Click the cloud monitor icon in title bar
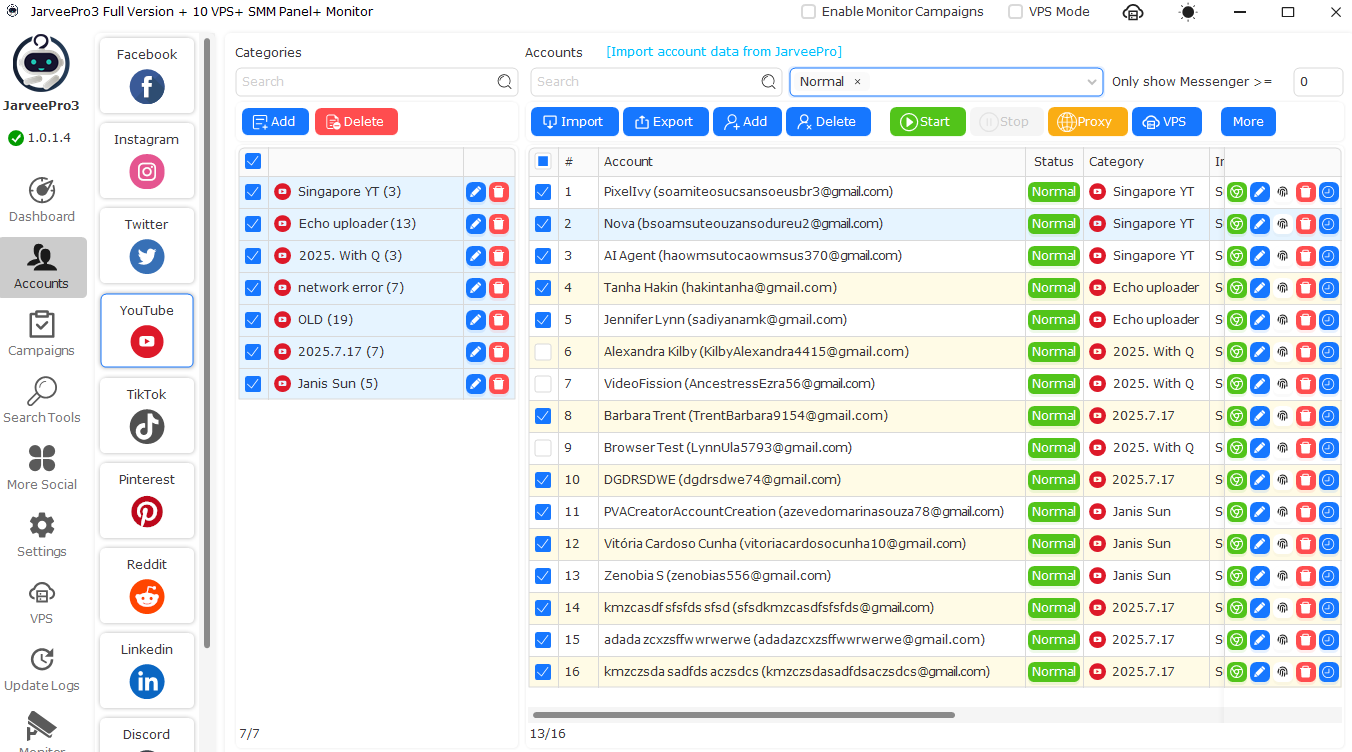The width and height of the screenshot is (1352, 752). [x=1133, y=12]
